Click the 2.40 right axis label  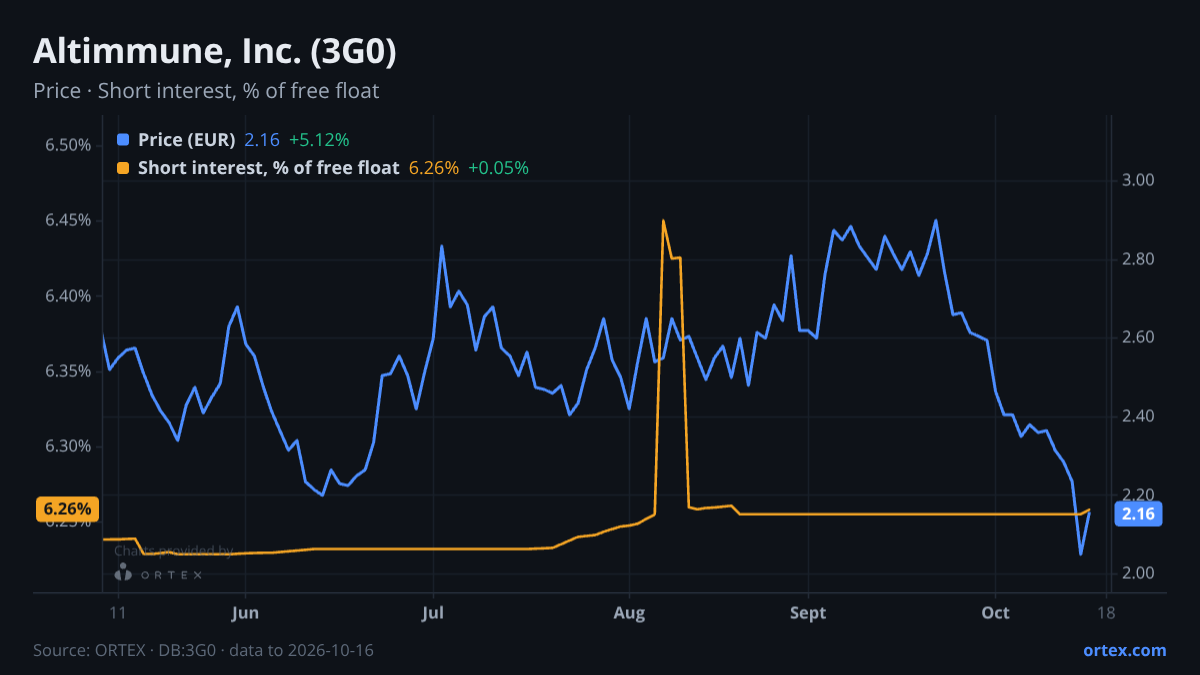click(1139, 416)
